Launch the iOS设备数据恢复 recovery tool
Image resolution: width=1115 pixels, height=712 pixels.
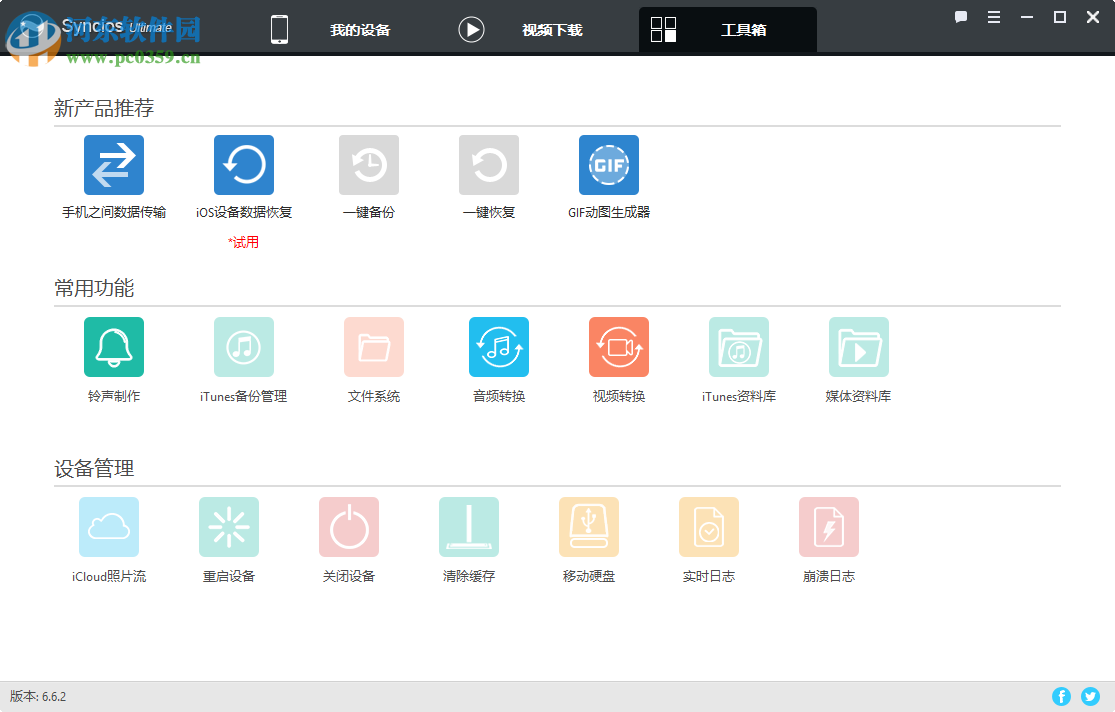pos(243,164)
